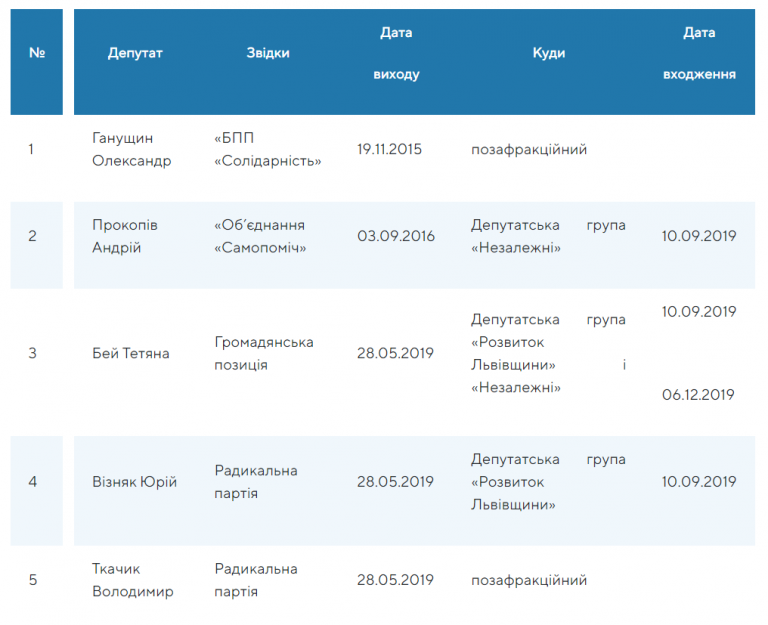
Task: Click позафракційний in row one
Action: tap(529, 149)
